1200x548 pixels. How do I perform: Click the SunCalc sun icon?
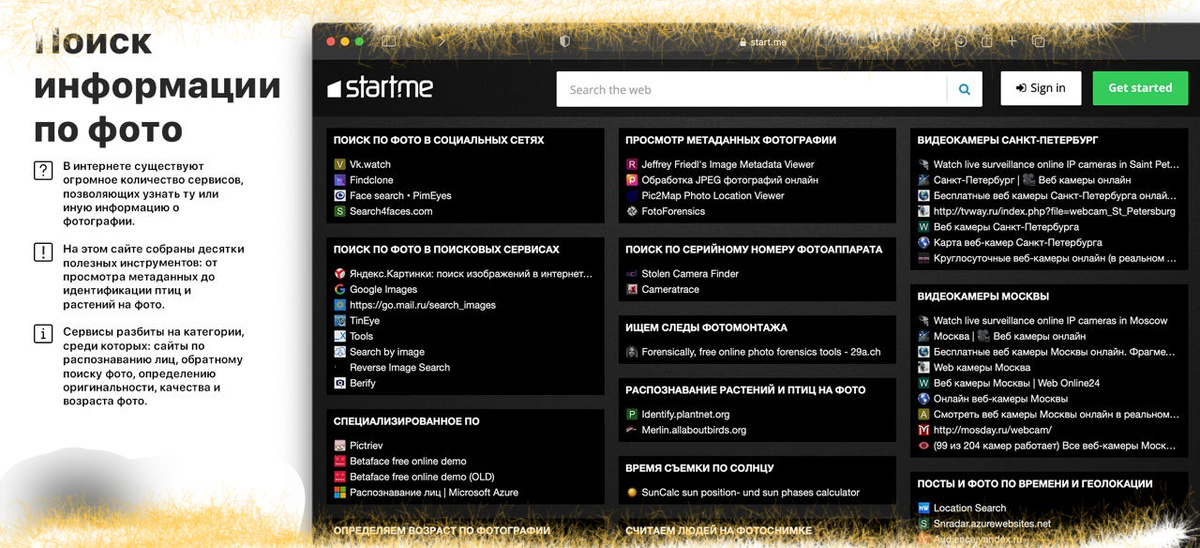click(632, 492)
